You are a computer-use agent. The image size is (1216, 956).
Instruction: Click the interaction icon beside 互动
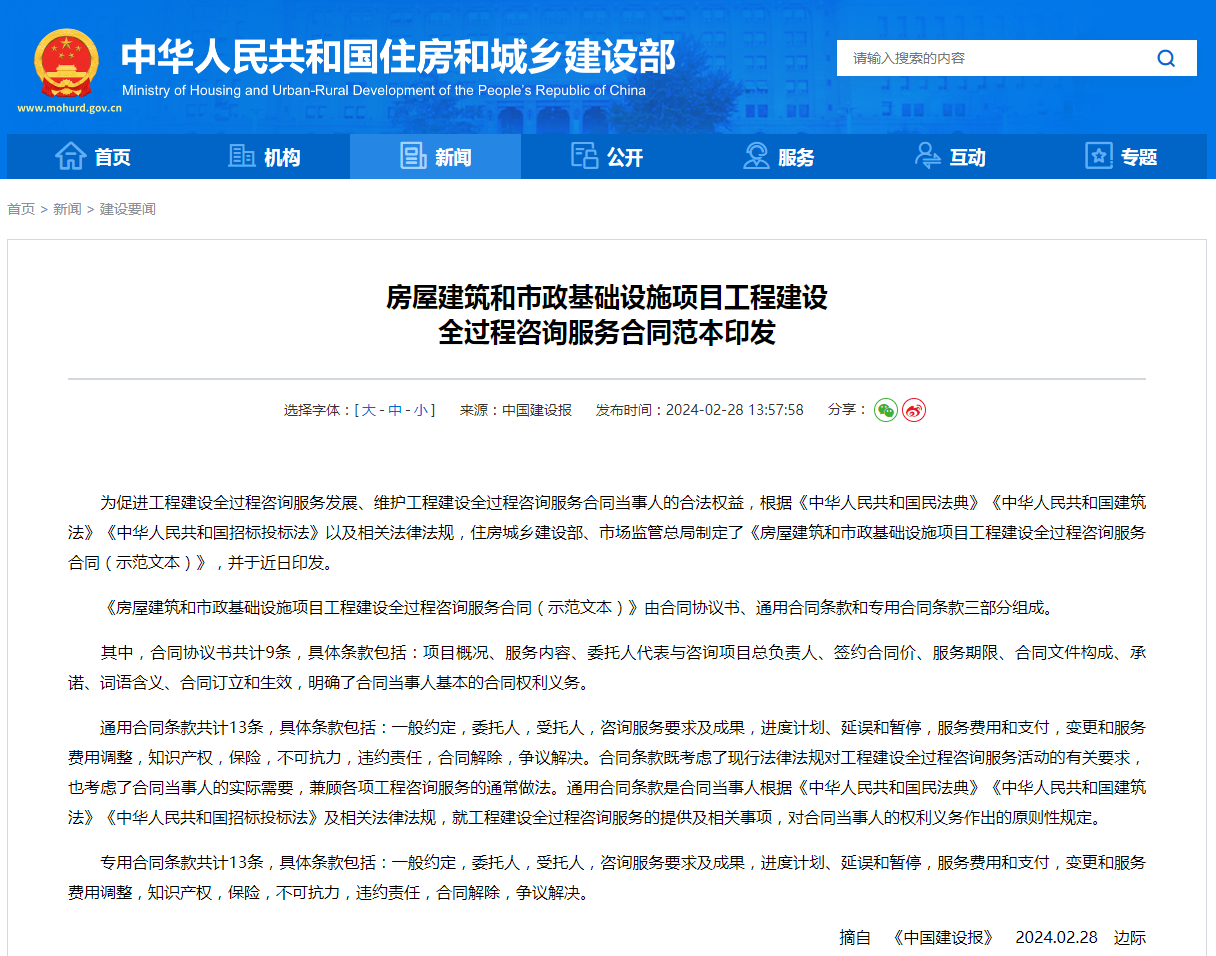(928, 157)
